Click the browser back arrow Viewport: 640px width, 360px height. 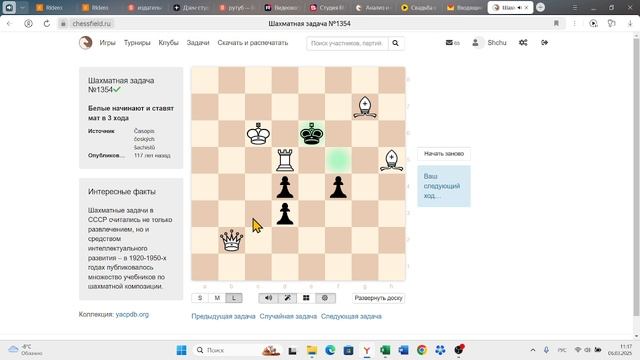tap(9, 24)
